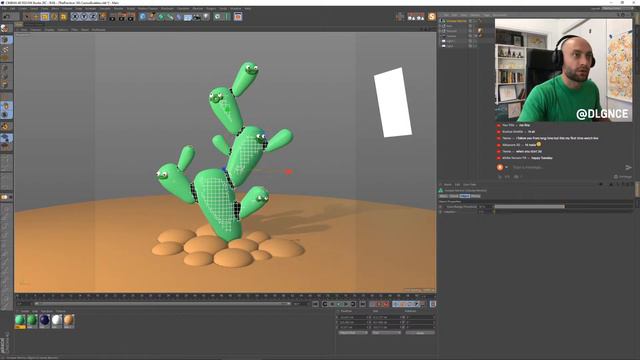This screenshot has width=640, height=360.
Task: Click Apply button in Coordinates Manager
Action: 420,333
